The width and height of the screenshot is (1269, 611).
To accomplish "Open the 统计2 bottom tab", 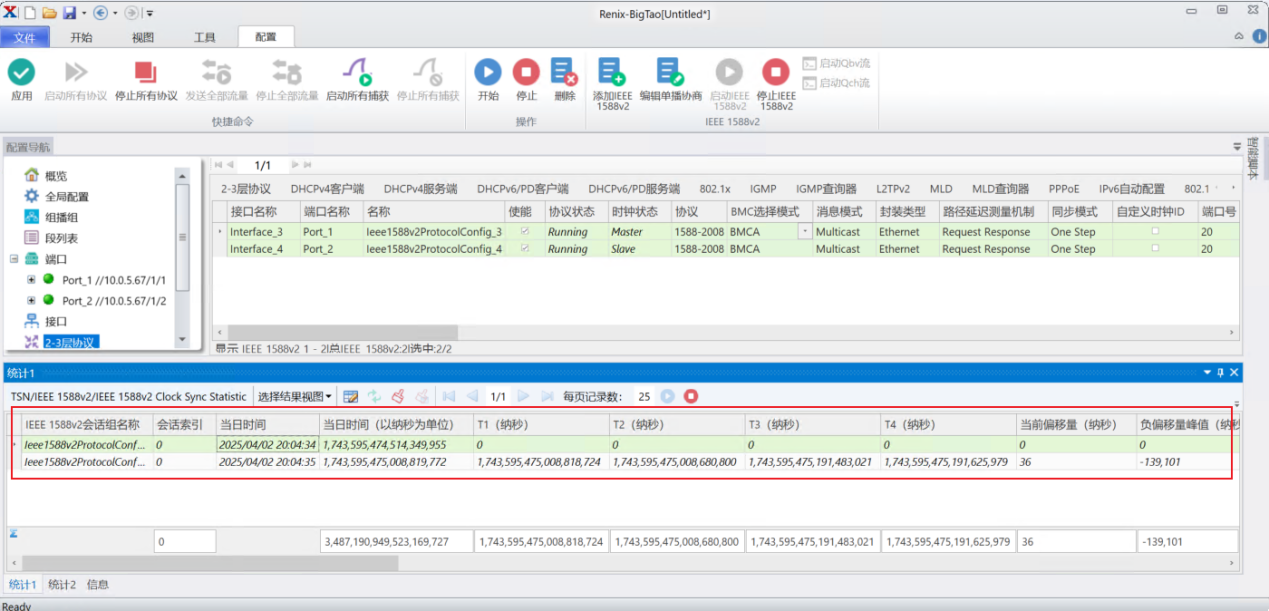I will pos(62,584).
